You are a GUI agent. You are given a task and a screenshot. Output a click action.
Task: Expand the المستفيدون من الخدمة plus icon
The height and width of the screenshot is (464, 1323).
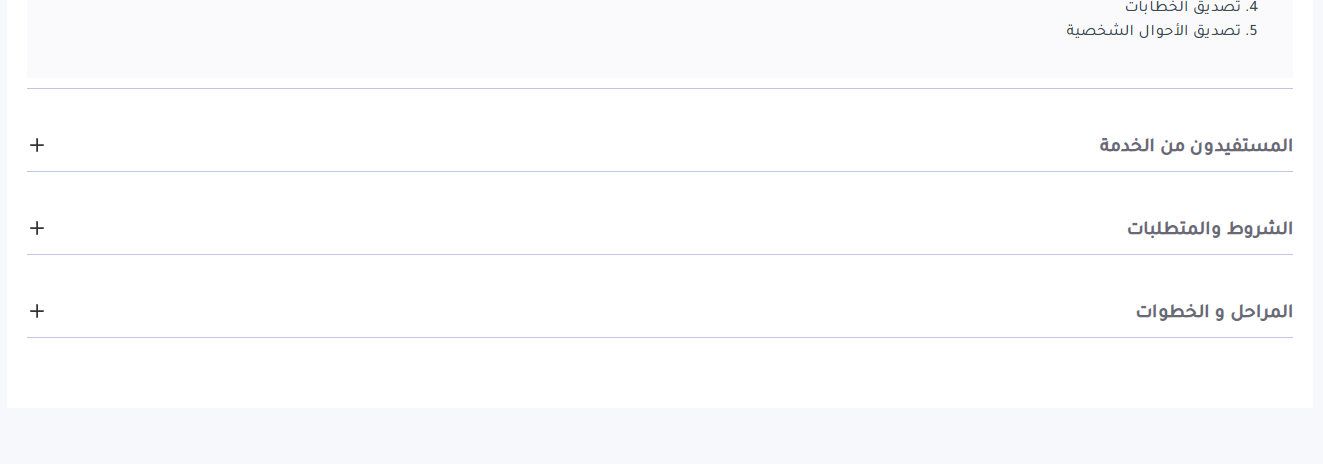[37, 145]
